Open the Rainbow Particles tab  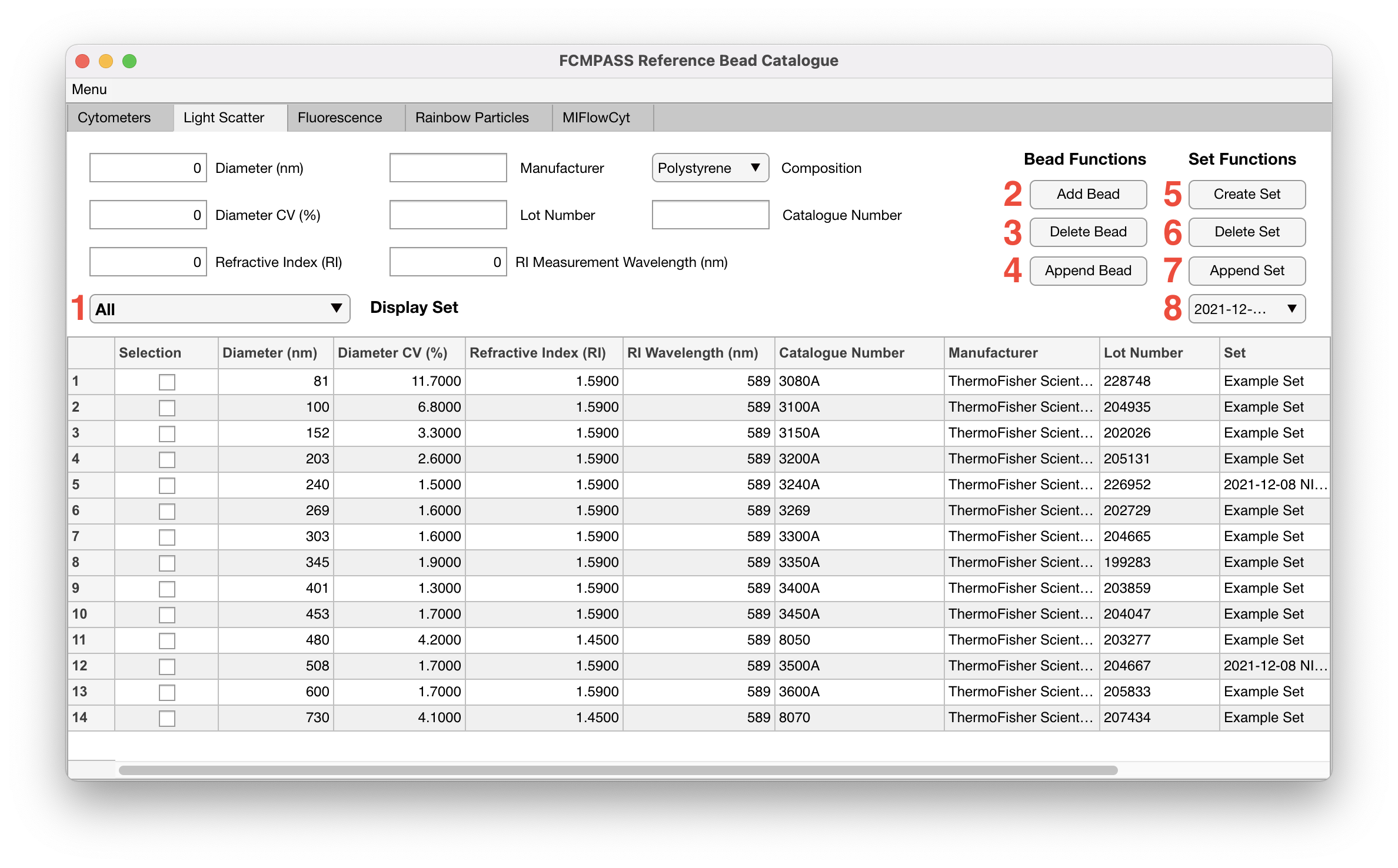(x=472, y=118)
